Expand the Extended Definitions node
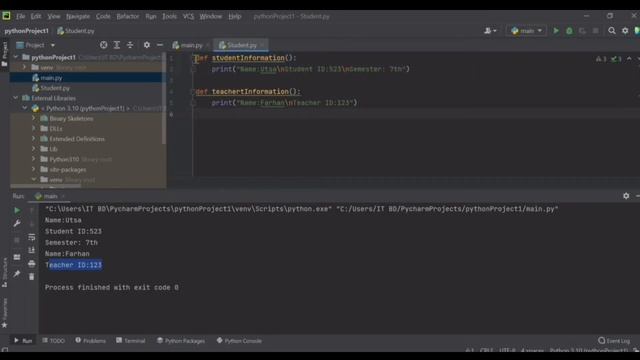The image size is (640, 360). click(x=34, y=139)
